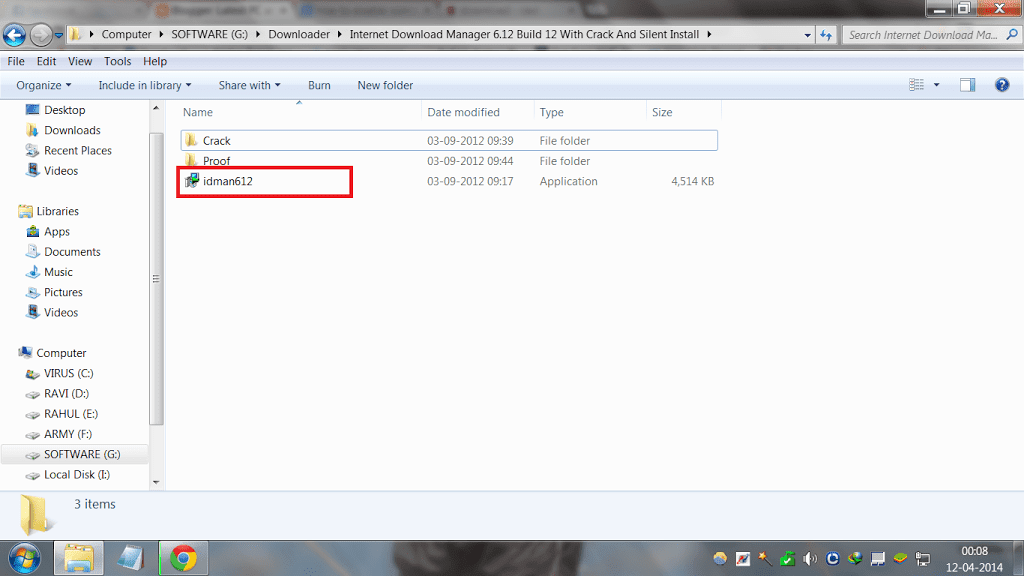Open the VIRUS (C:) drive
The height and width of the screenshot is (576, 1024).
(68, 373)
